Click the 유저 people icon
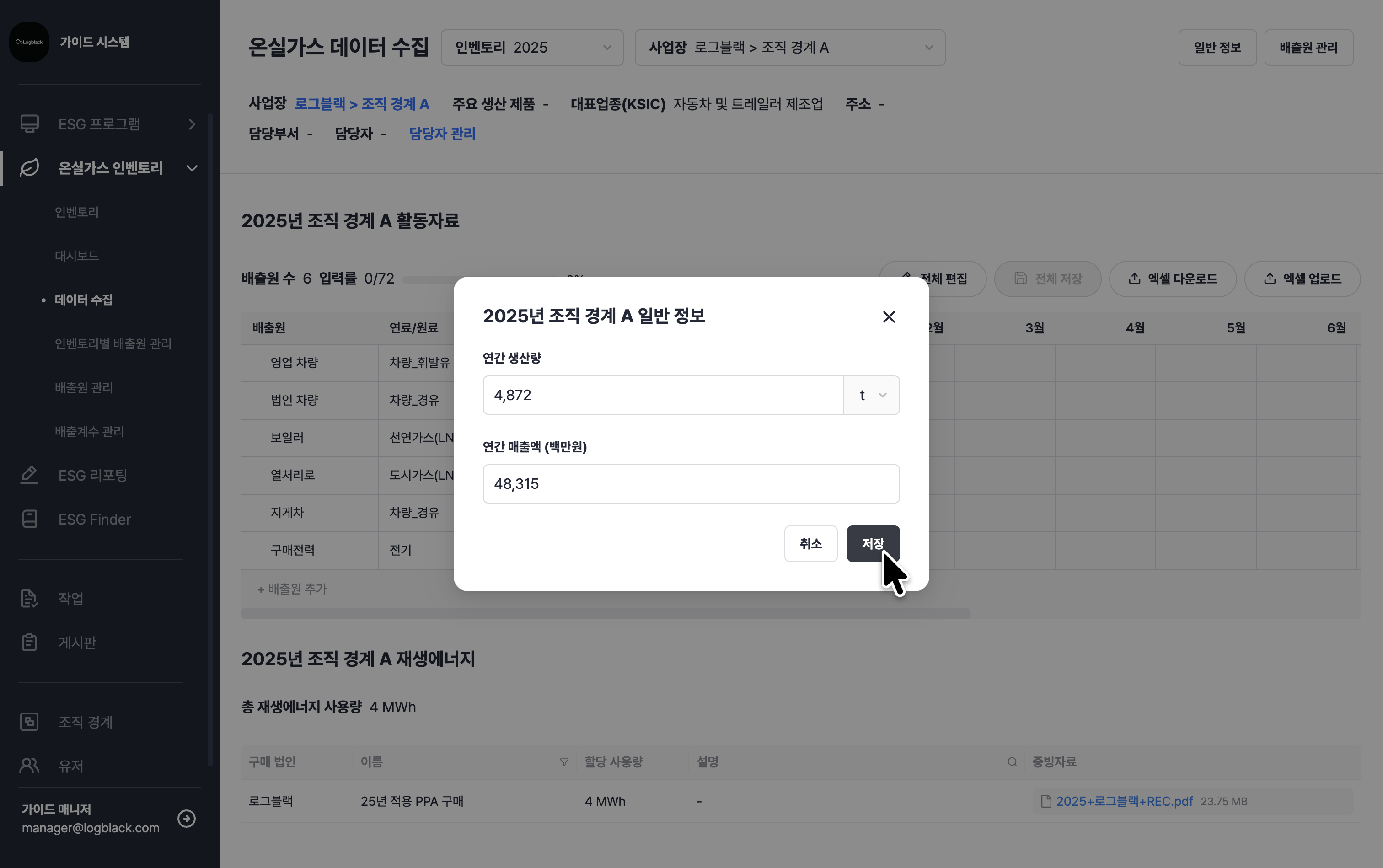The height and width of the screenshot is (868, 1383). click(29, 766)
